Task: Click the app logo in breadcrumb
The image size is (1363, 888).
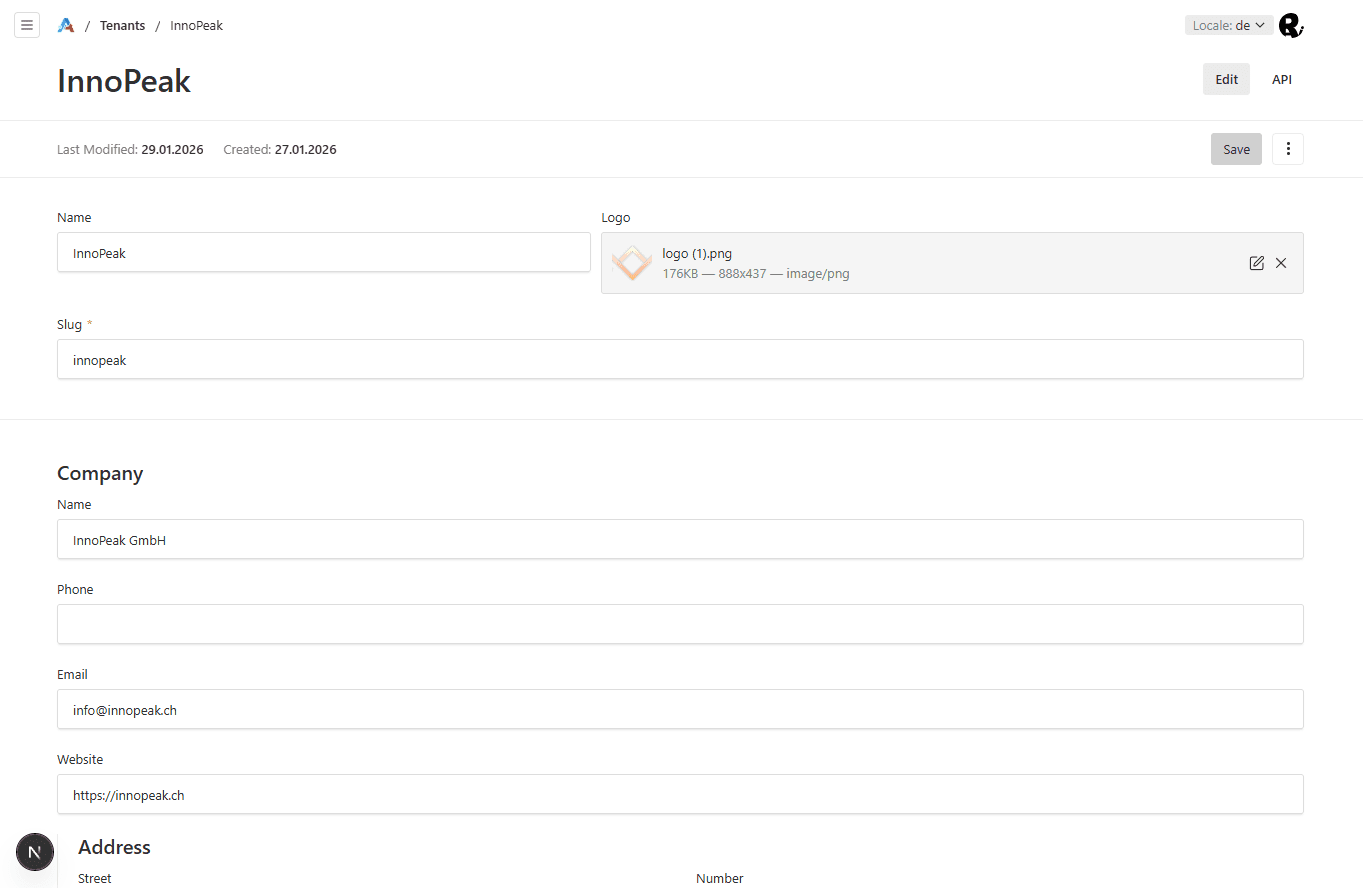Action: click(x=66, y=26)
